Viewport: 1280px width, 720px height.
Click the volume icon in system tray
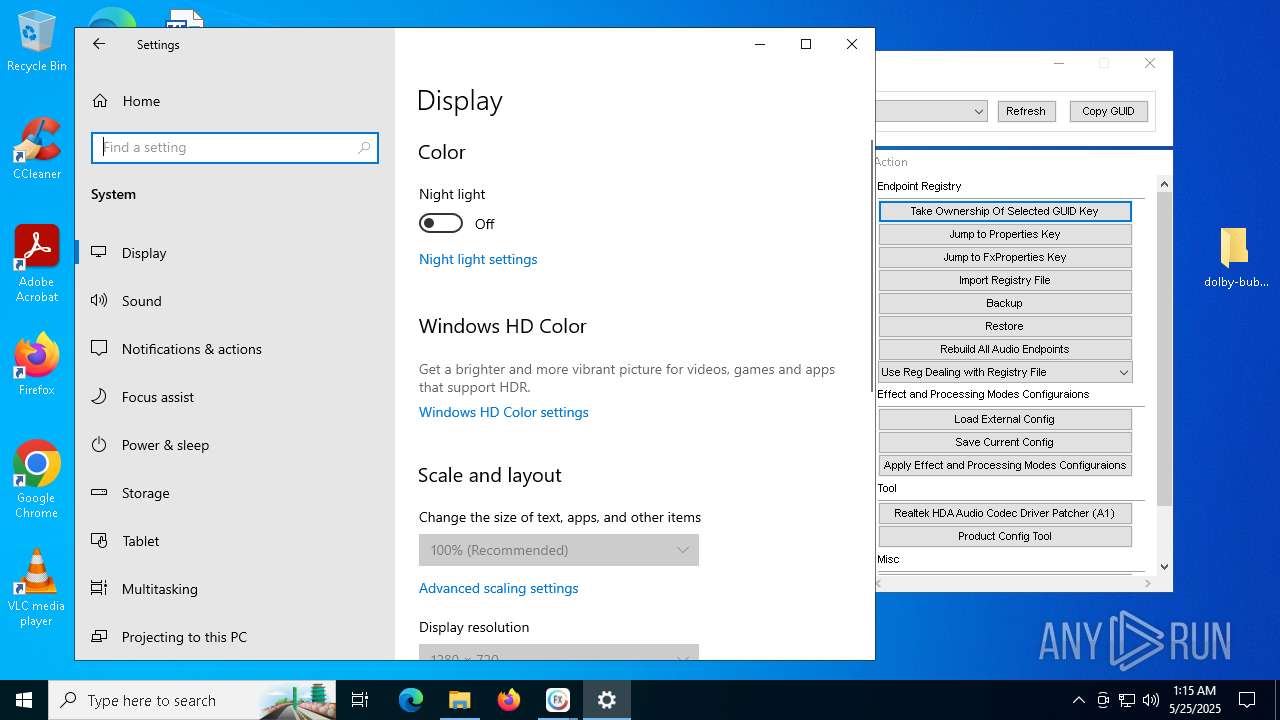(1151, 700)
